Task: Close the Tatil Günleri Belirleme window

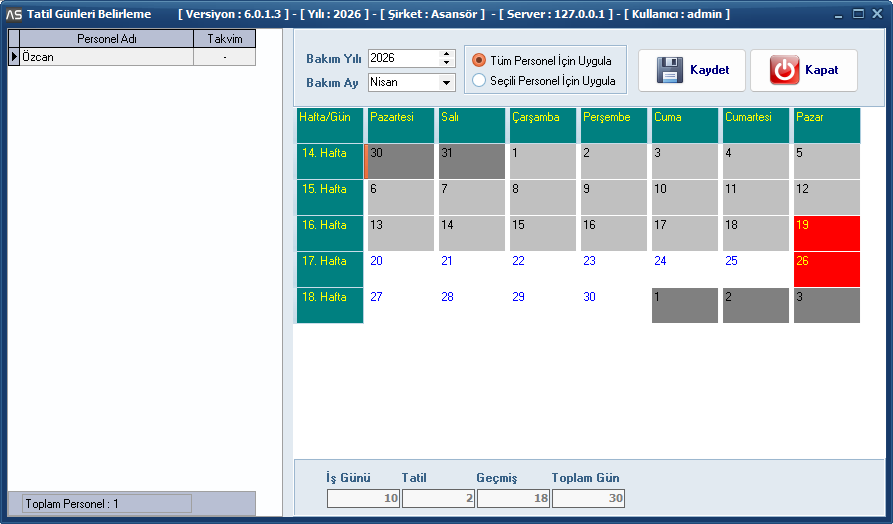Action: (878, 14)
